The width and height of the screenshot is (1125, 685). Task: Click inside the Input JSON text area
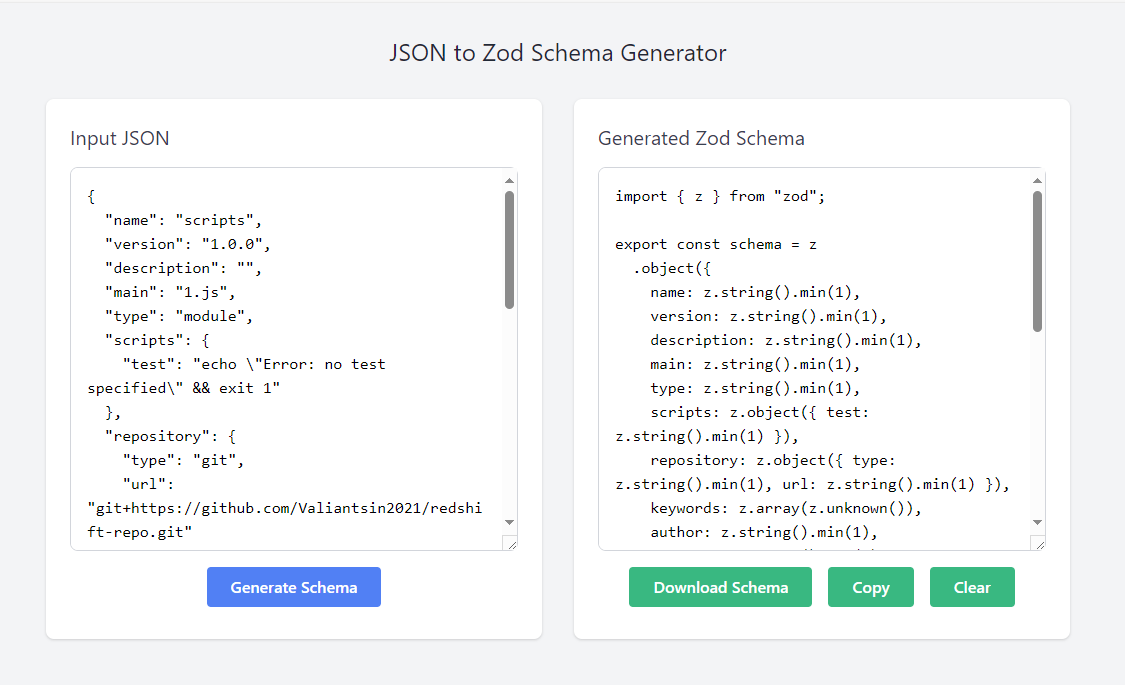tap(287, 359)
